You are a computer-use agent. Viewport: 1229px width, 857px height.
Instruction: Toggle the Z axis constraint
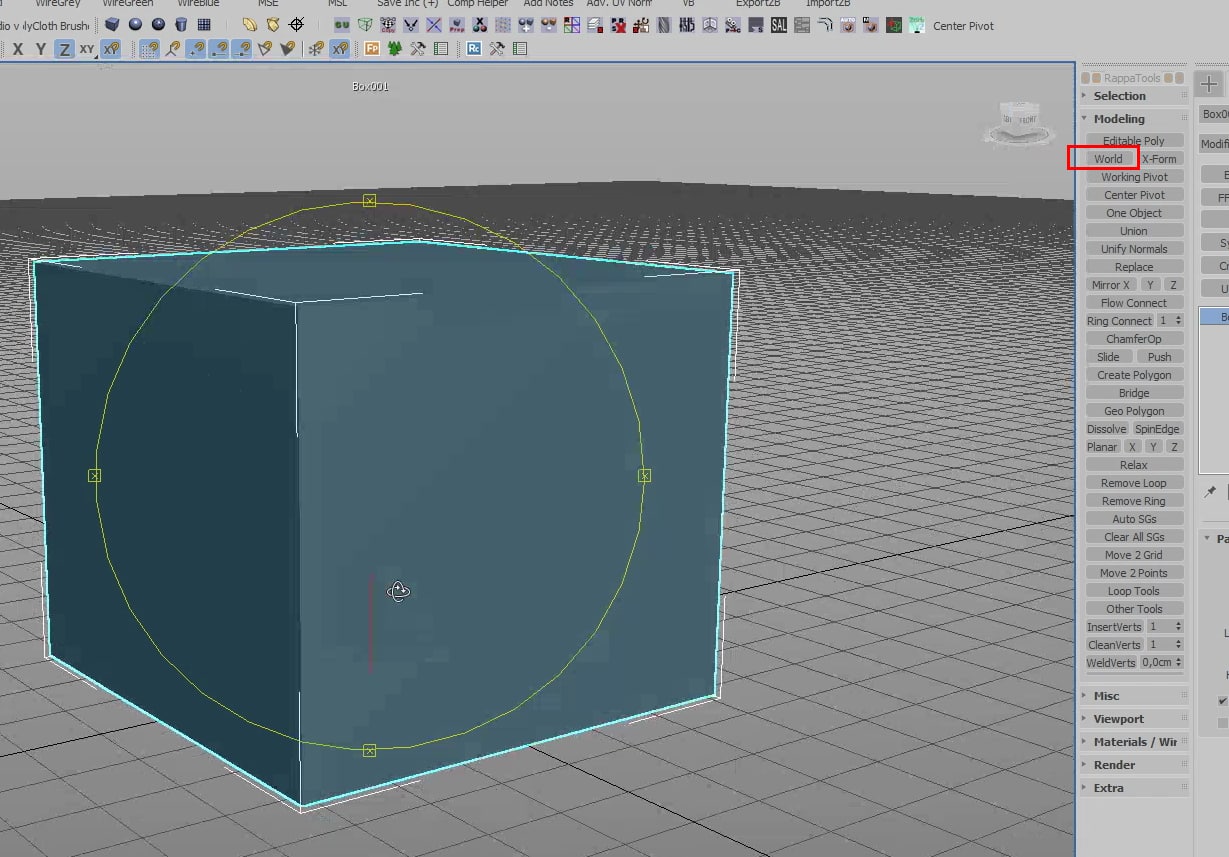[x=64, y=48]
